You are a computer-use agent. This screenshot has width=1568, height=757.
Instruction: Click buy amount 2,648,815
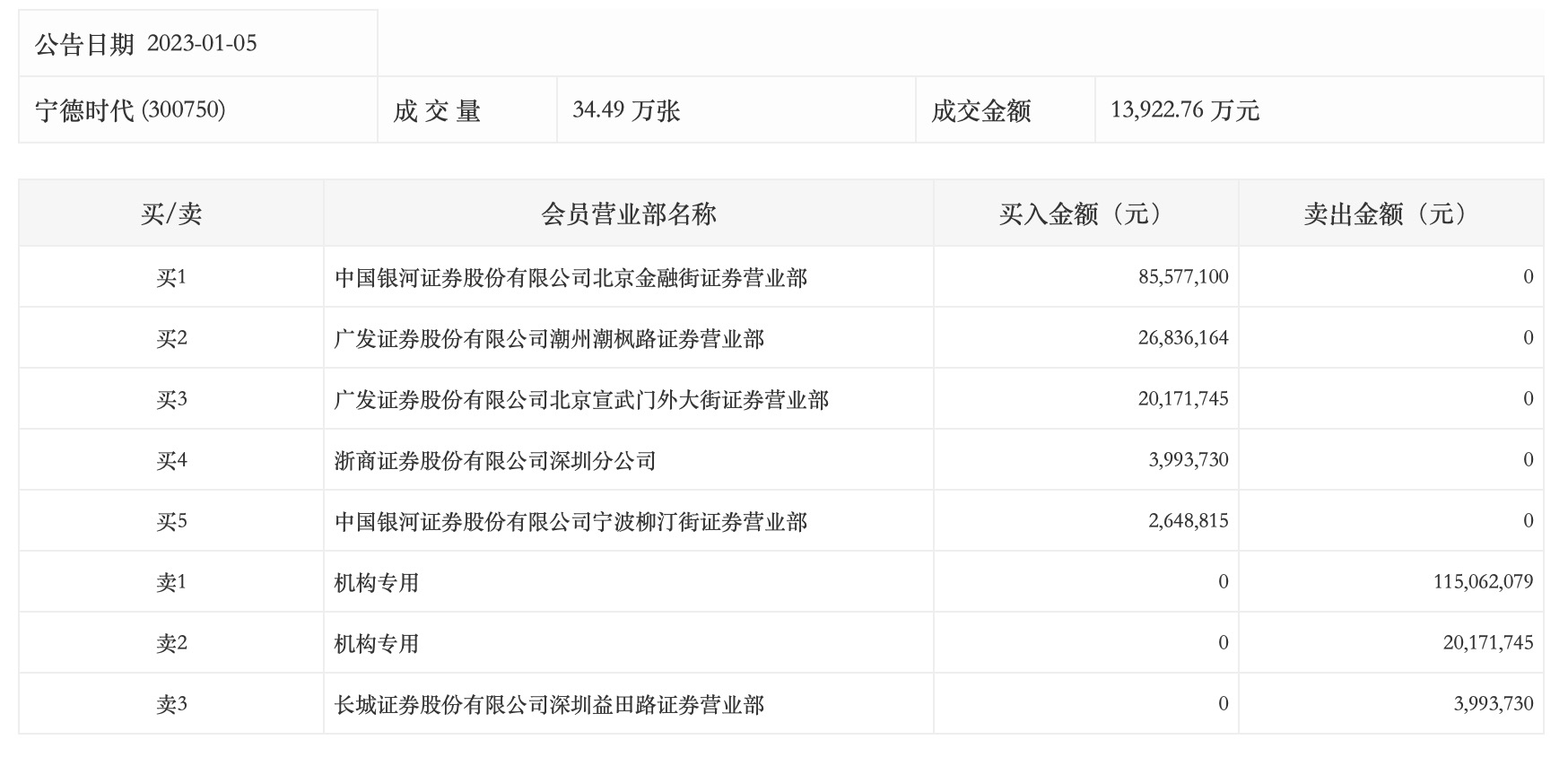[1189, 521]
